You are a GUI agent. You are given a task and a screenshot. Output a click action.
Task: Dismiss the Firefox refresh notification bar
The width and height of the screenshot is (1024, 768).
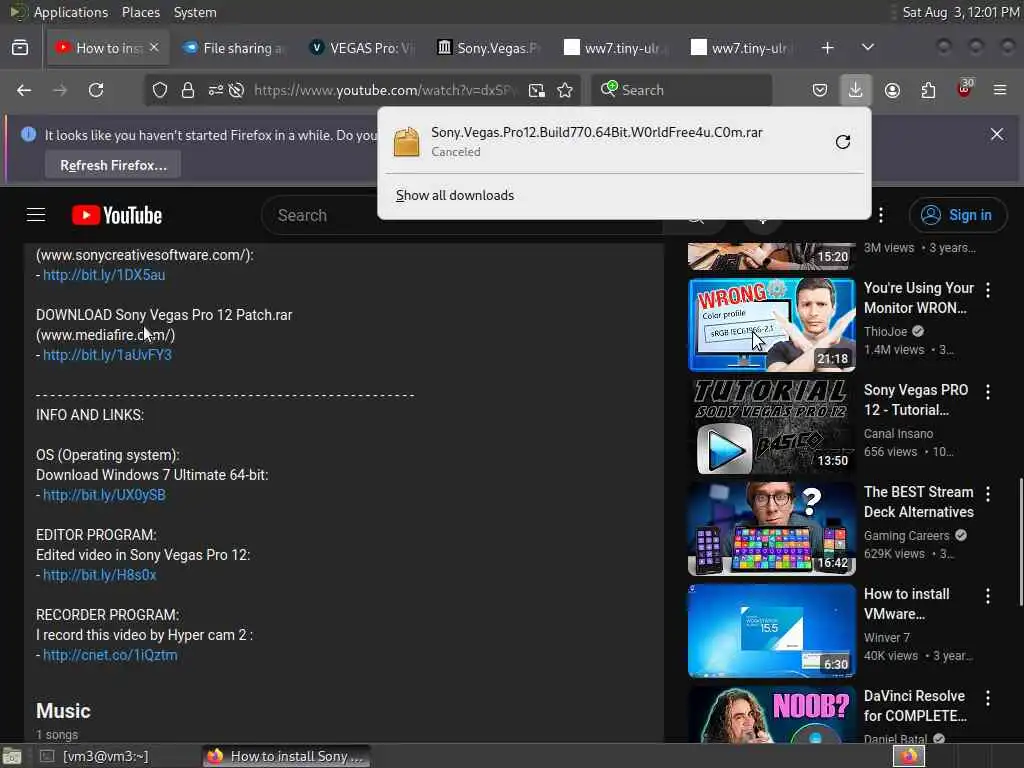click(x=997, y=134)
